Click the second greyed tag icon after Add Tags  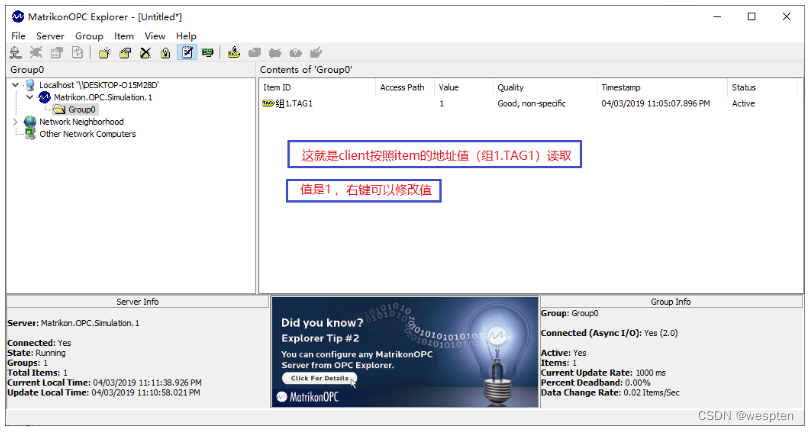[x=275, y=52]
